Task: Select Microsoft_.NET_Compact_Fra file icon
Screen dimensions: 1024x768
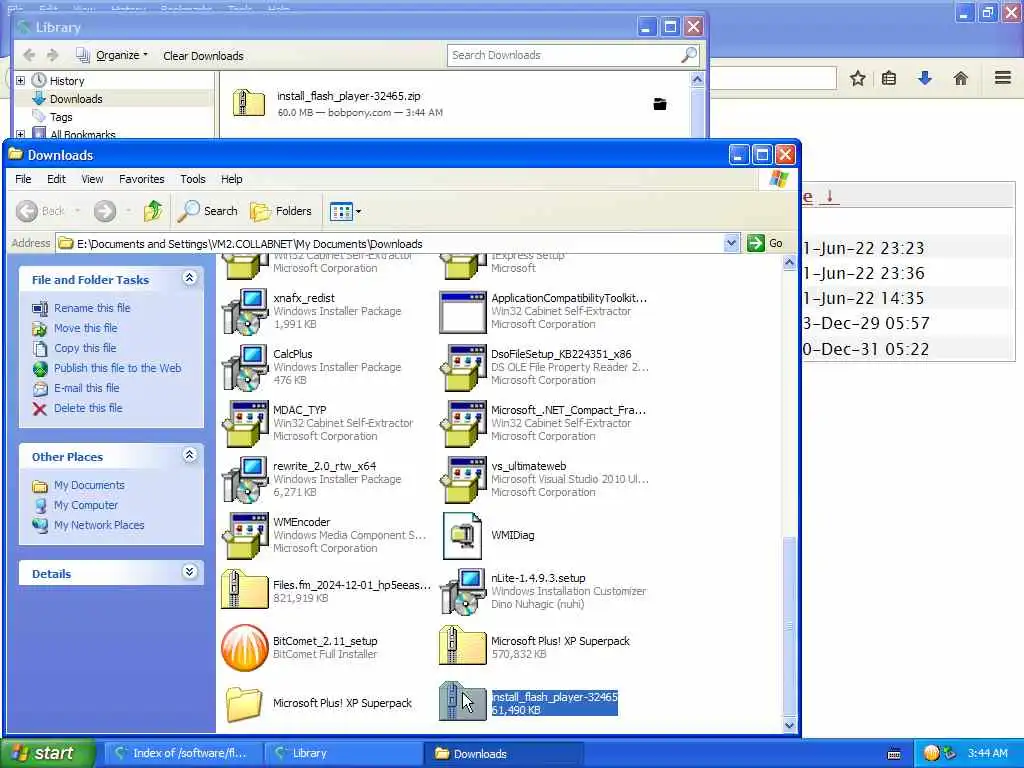Action: tap(463, 424)
